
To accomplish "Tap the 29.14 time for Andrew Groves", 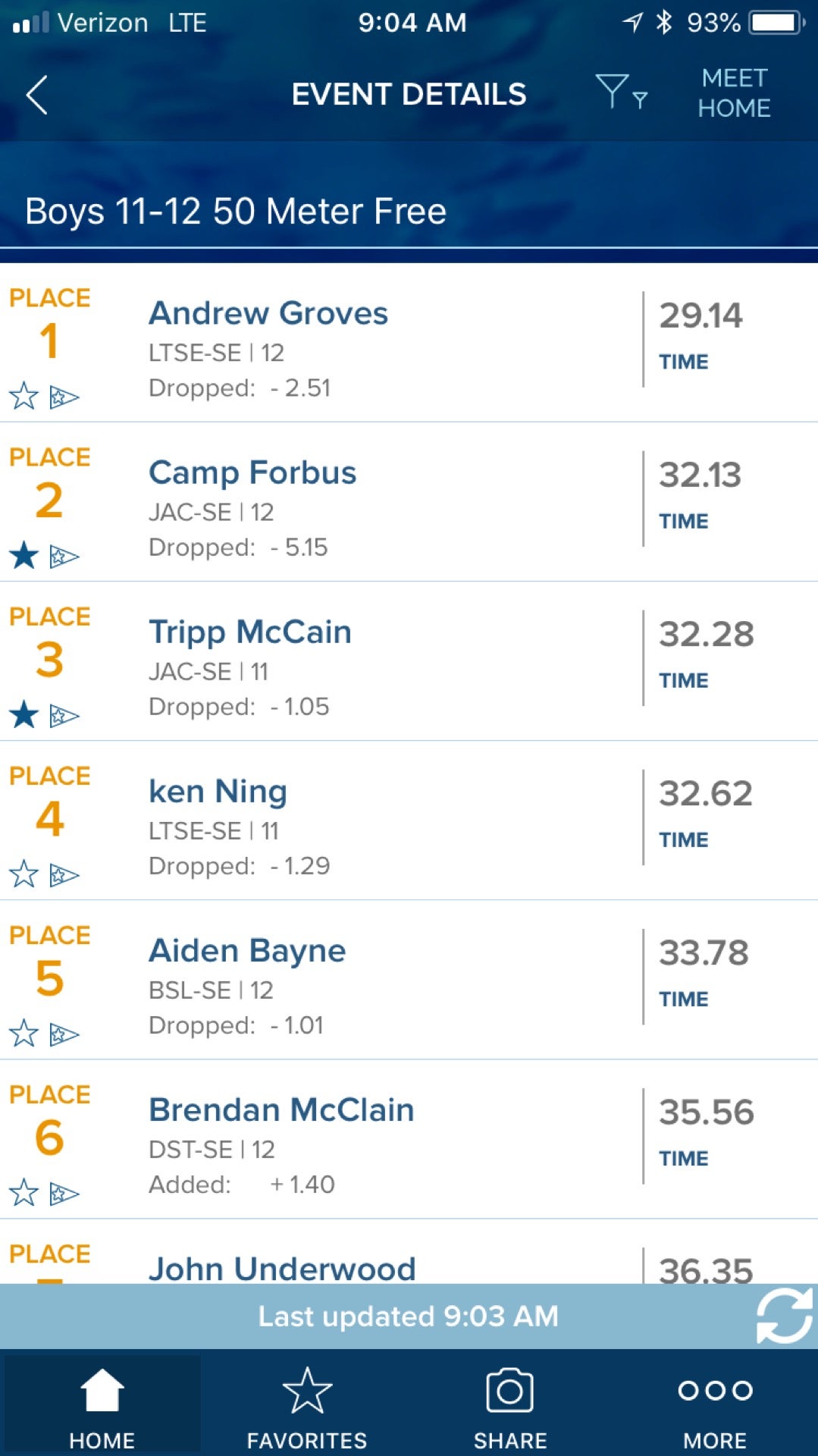I will click(700, 316).
